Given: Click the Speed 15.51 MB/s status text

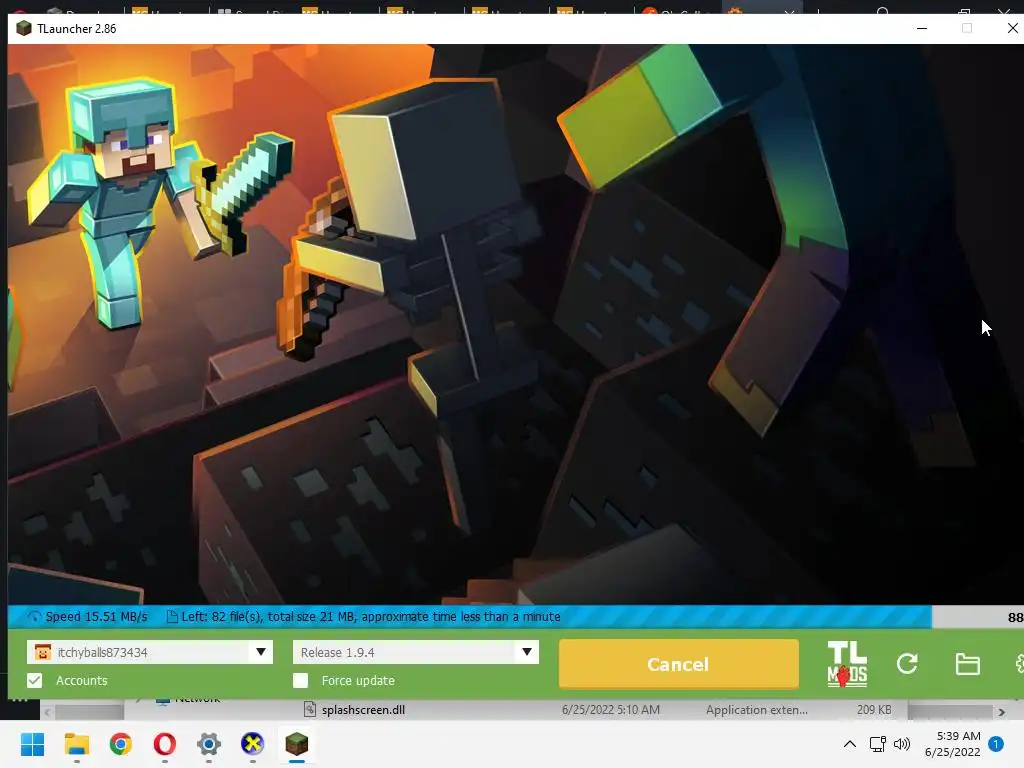Looking at the screenshot, I should pyautogui.click(x=96, y=616).
